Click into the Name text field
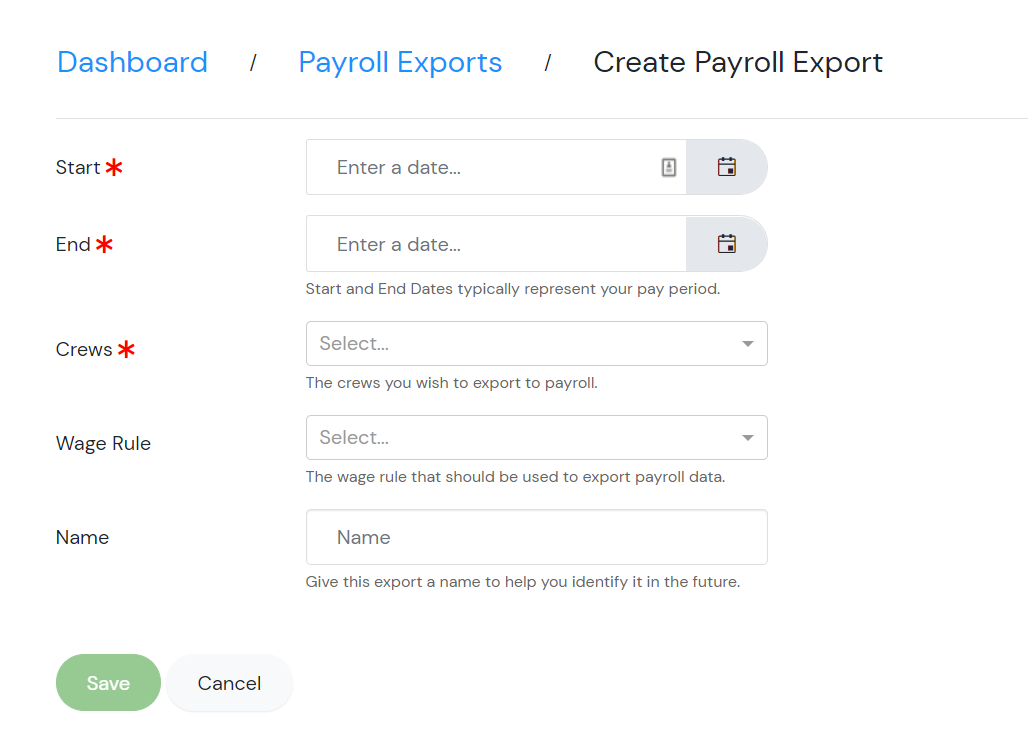The height and width of the screenshot is (754, 1028). pos(536,537)
